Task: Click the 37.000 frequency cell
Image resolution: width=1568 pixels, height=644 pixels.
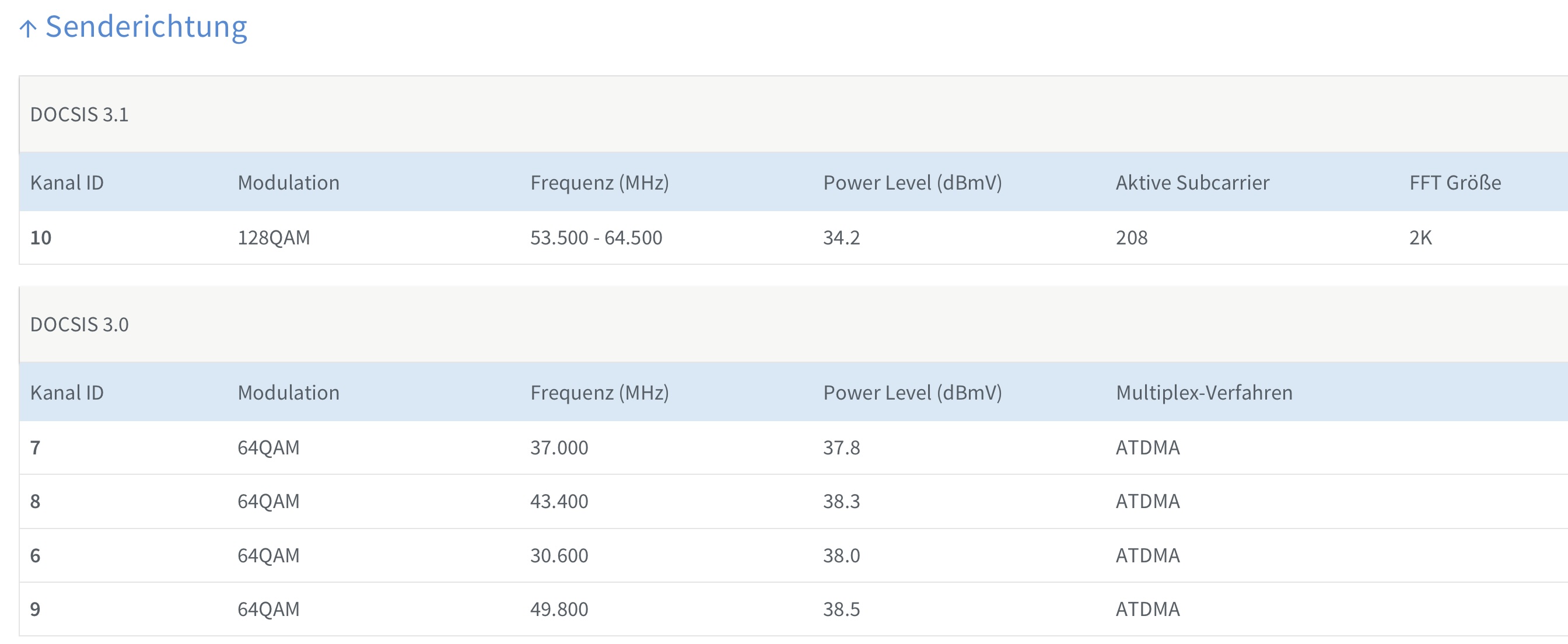Action: point(559,447)
